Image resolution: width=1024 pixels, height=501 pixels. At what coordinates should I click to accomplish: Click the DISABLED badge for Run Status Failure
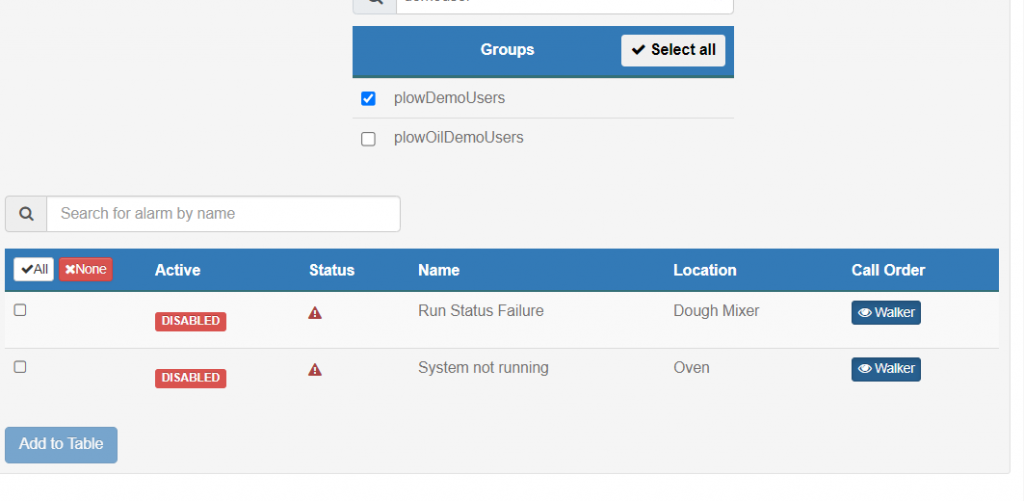click(191, 321)
